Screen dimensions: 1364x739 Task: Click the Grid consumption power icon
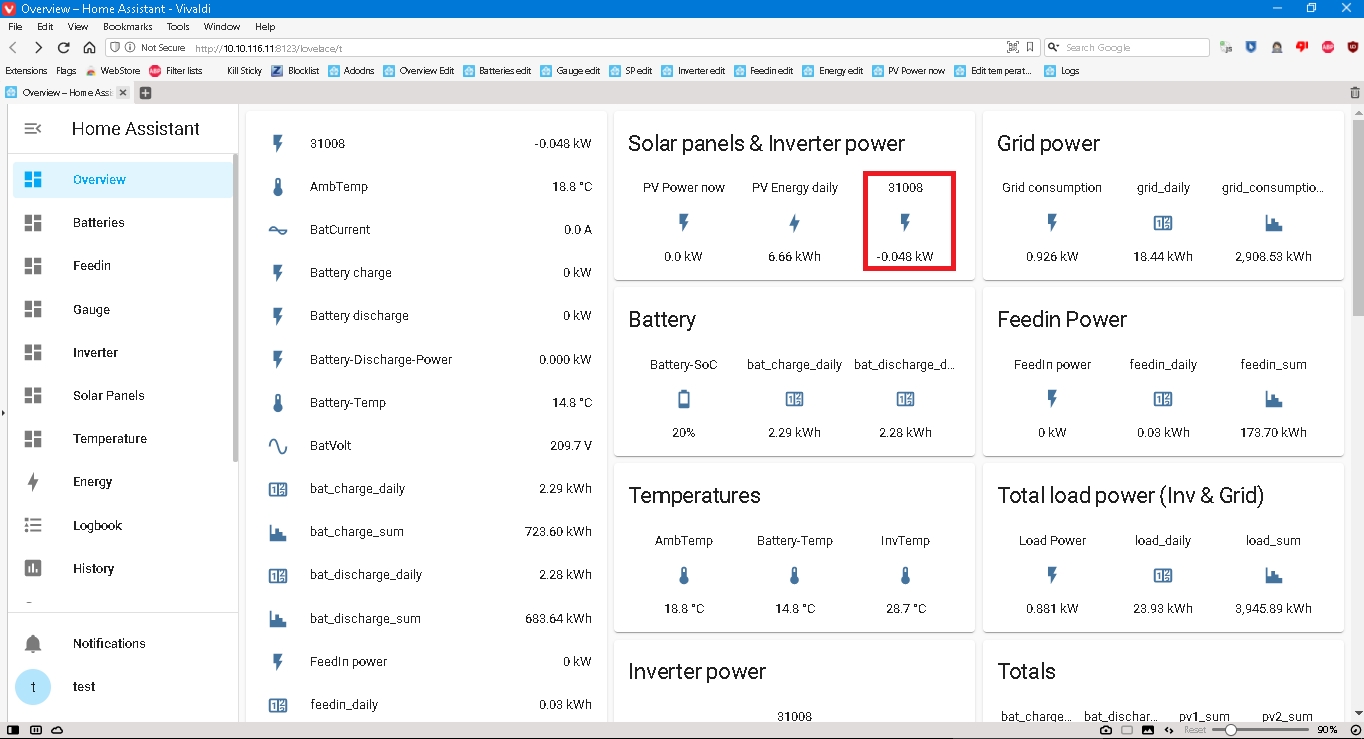click(1052, 223)
